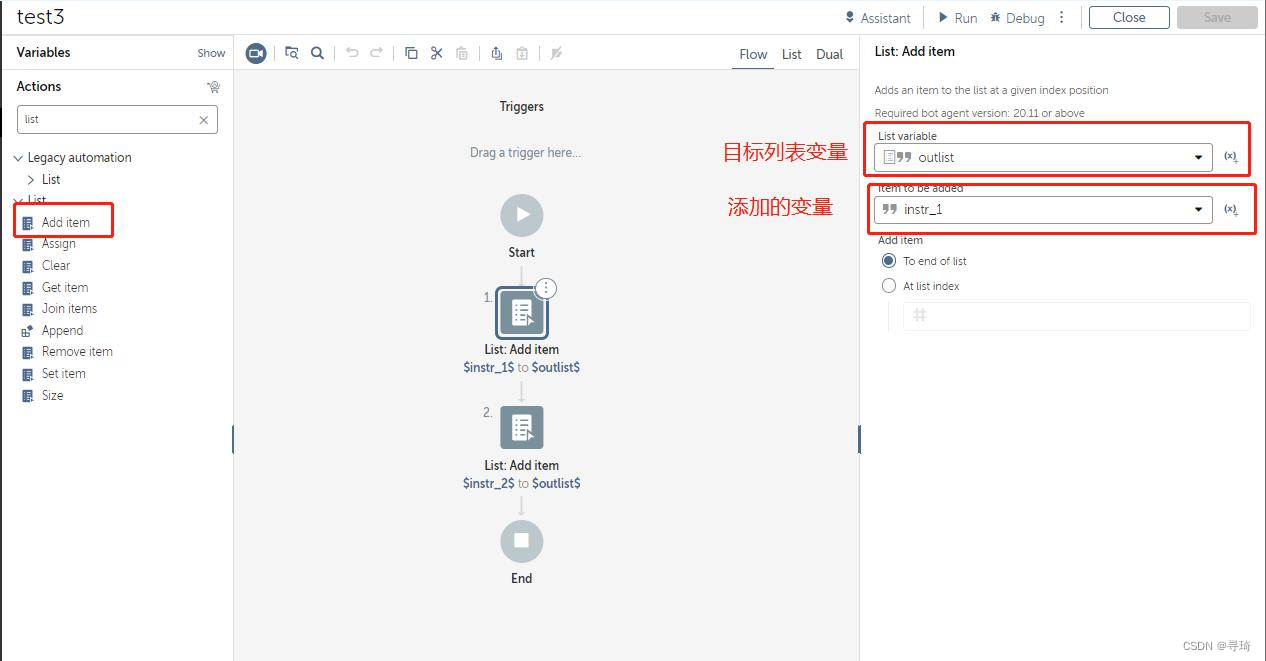Switch to the Dual view tab
The image size is (1266, 661).
click(829, 55)
